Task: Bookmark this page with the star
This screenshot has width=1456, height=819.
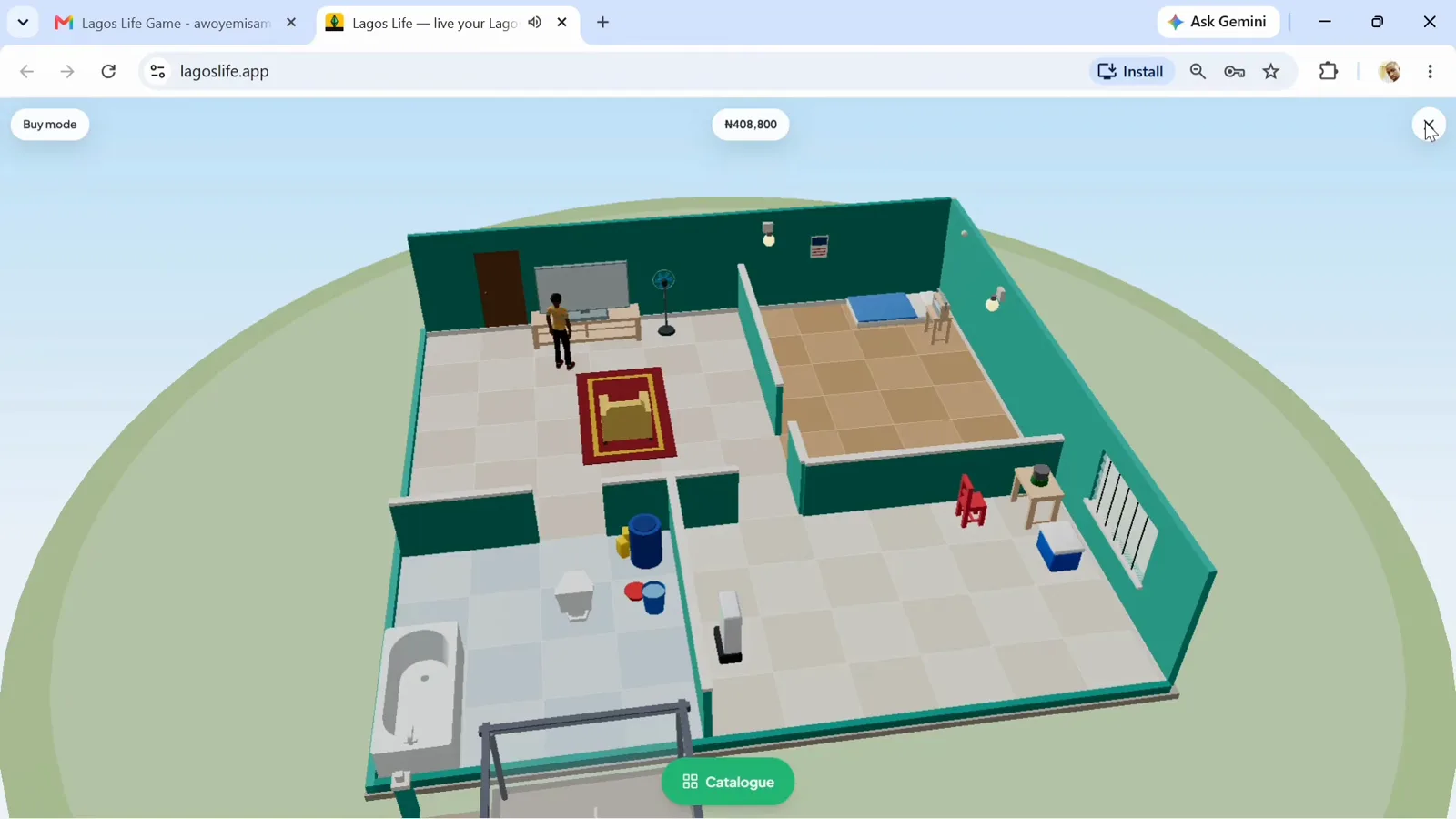Action: point(1271,71)
